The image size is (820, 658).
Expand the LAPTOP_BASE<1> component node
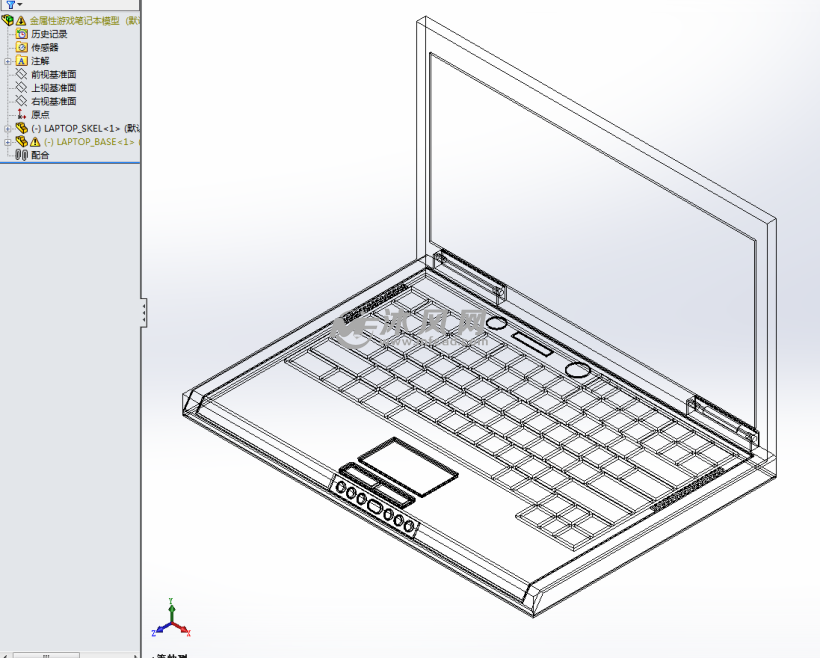point(8,142)
